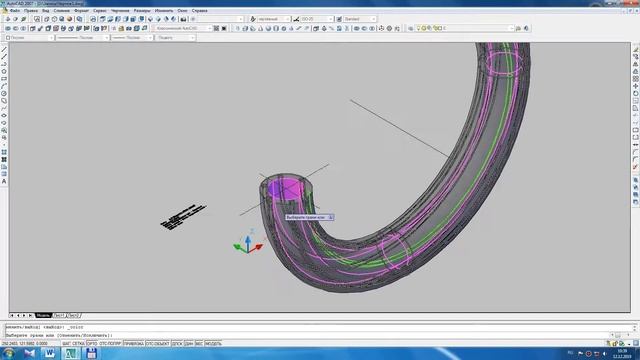The height and width of the screenshot is (360, 640).
Task: Toggle ОТС-ПОЛЯР polar tracking
Action: coord(110,344)
